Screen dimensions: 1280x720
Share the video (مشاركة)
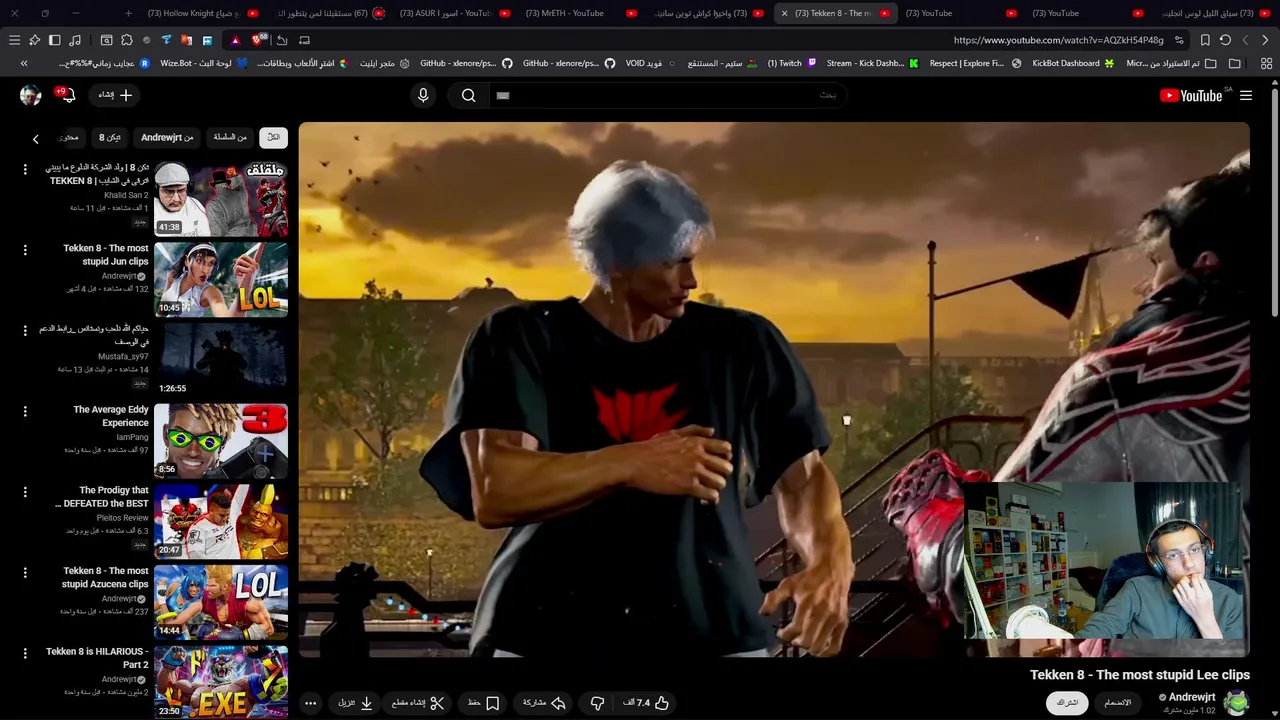tap(544, 703)
